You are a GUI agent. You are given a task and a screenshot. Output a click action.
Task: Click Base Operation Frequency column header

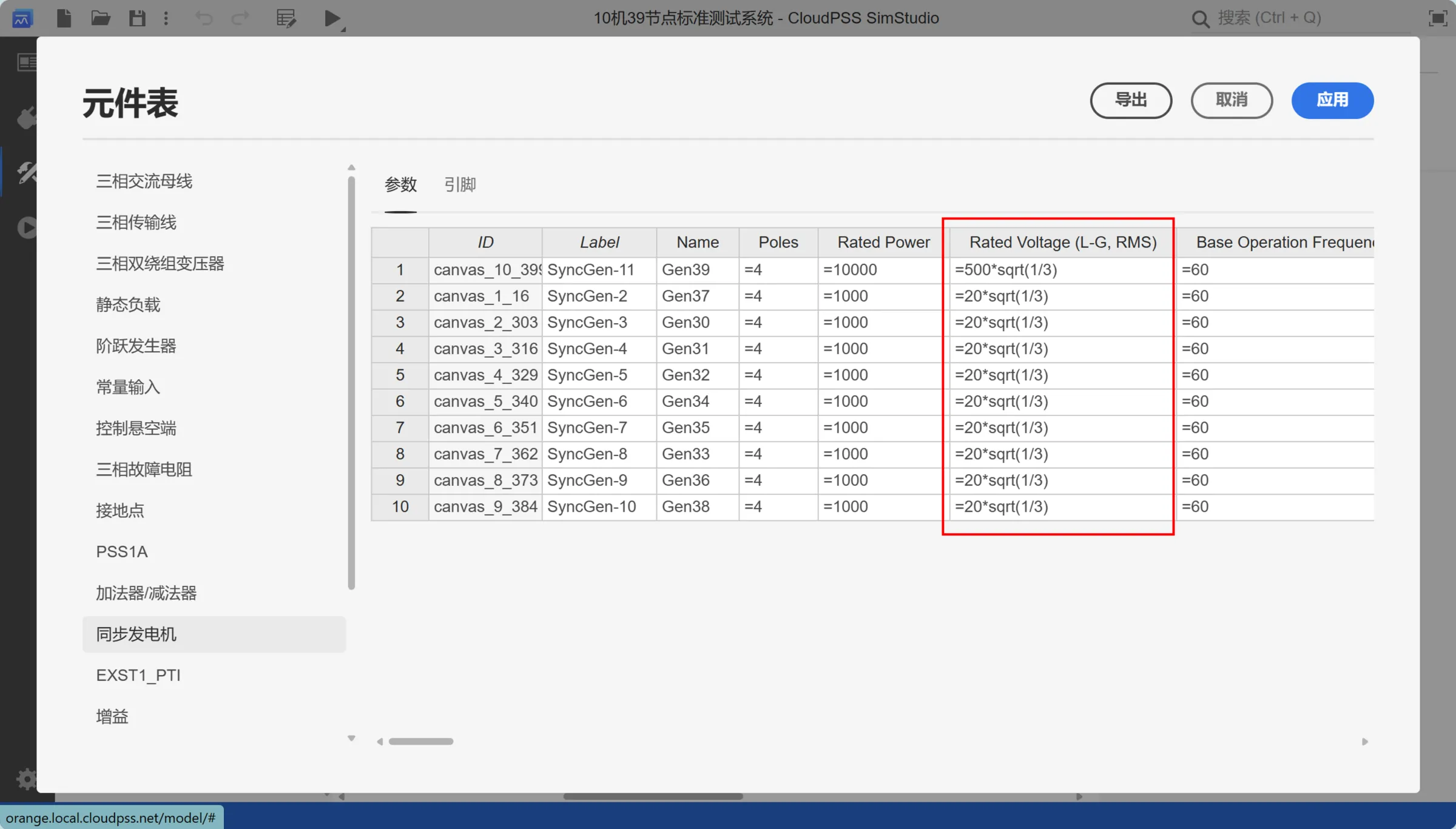pos(1275,242)
